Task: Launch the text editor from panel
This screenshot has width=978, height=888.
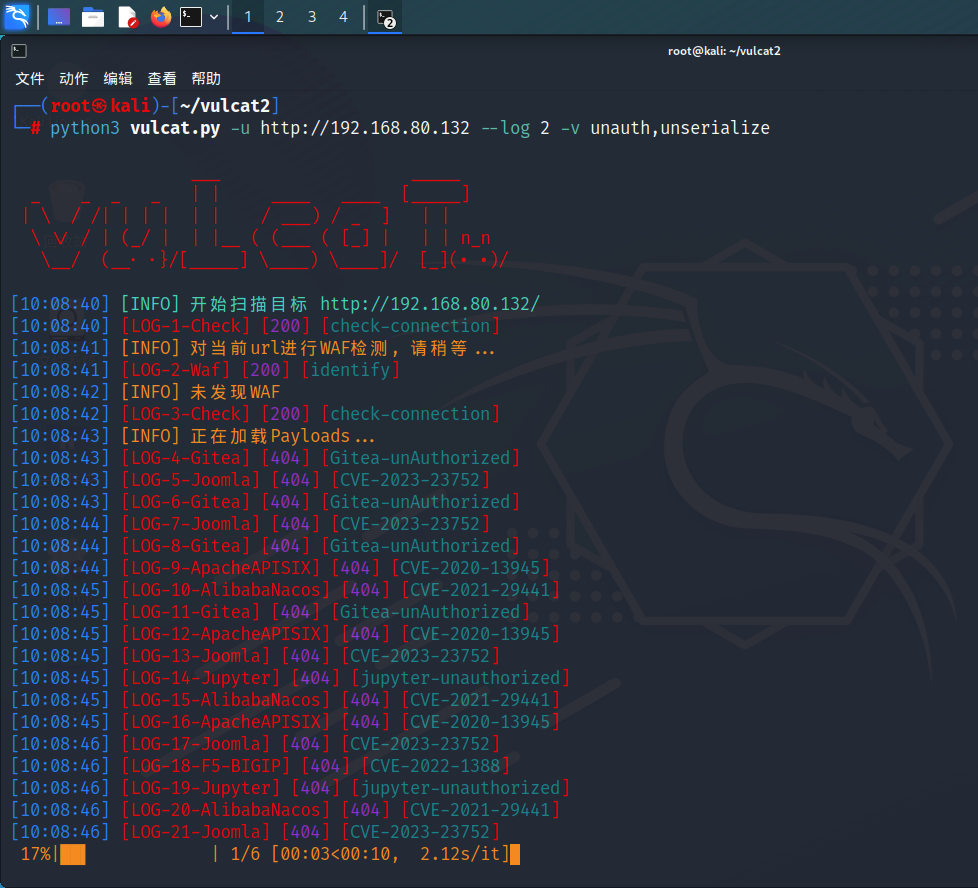Action: (x=127, y=17)
